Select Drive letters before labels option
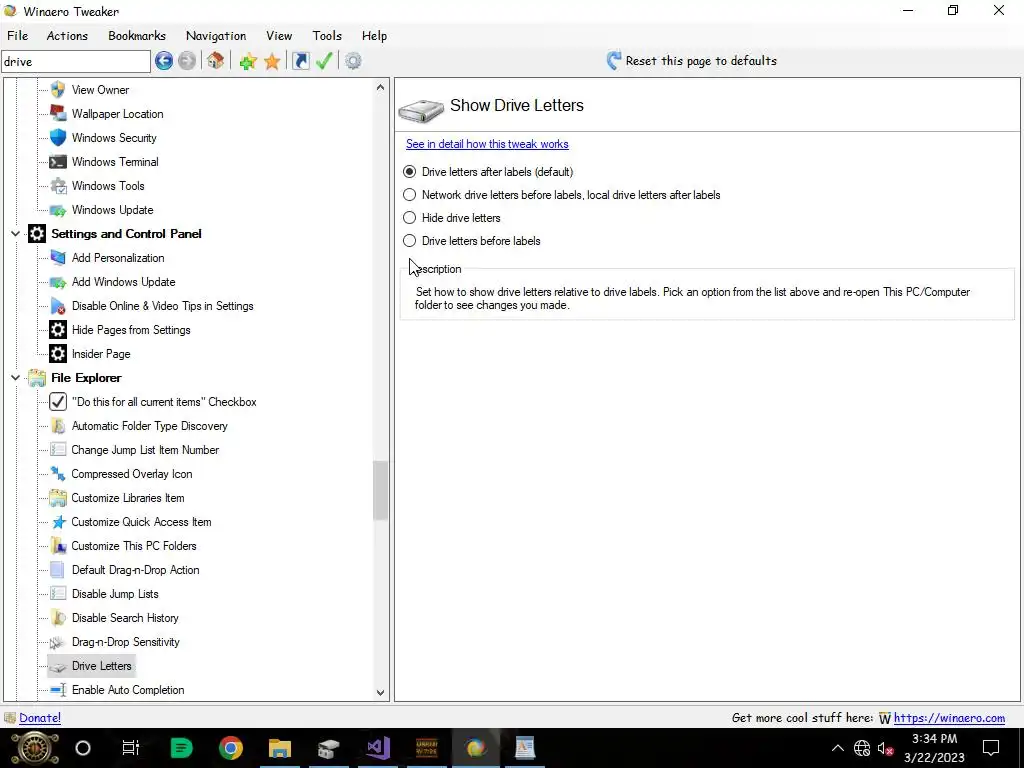Image resolution: width=1024 pixels, height=768 pixels. (x=472, y=240)
